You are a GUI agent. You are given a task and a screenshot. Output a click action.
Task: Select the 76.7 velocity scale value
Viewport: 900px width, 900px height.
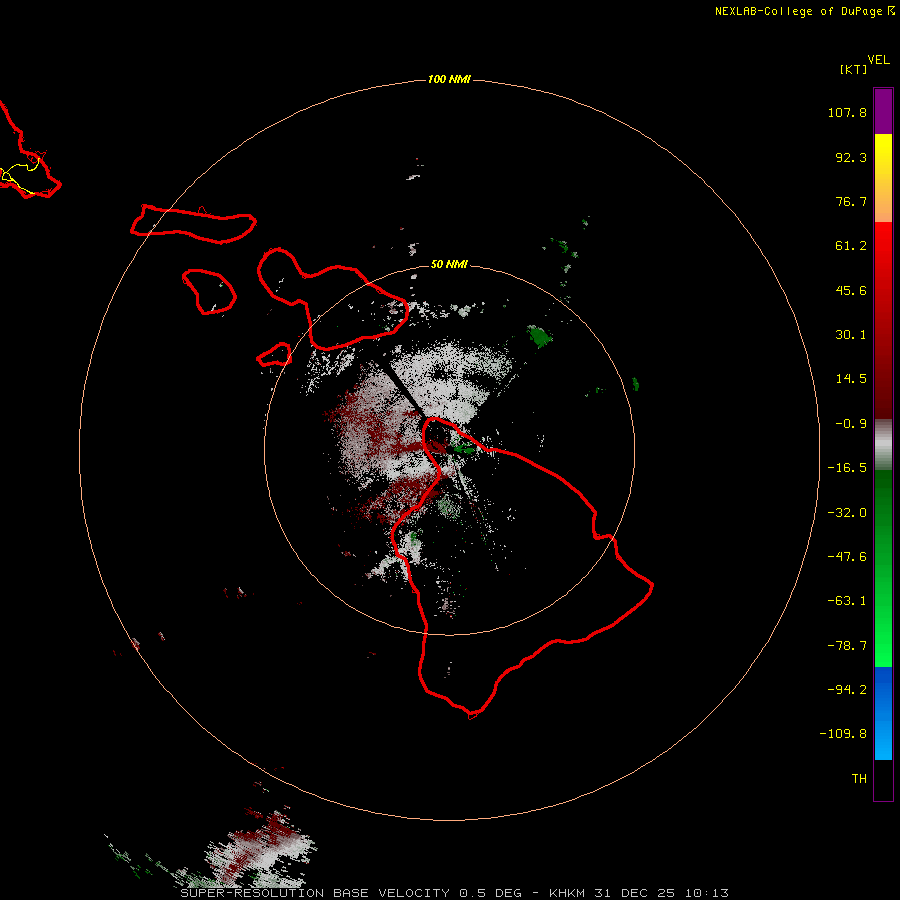click(851, 201)
